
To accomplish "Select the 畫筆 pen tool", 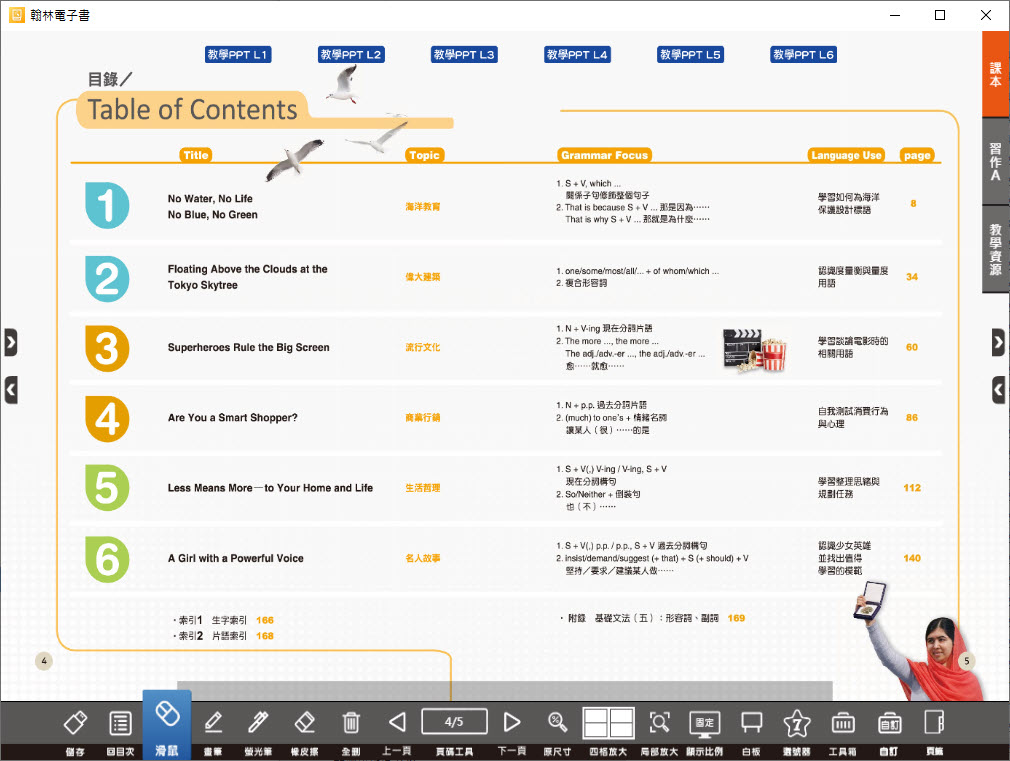I will coord(213,723).
